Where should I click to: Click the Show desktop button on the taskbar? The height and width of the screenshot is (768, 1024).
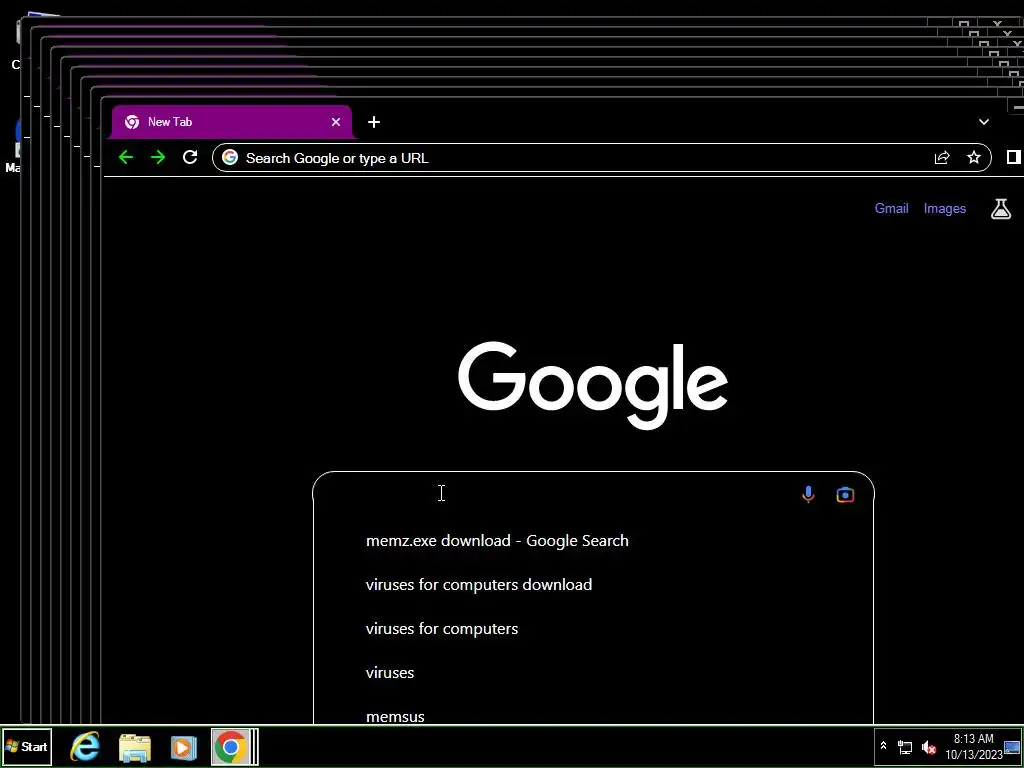pos(1012,746)
